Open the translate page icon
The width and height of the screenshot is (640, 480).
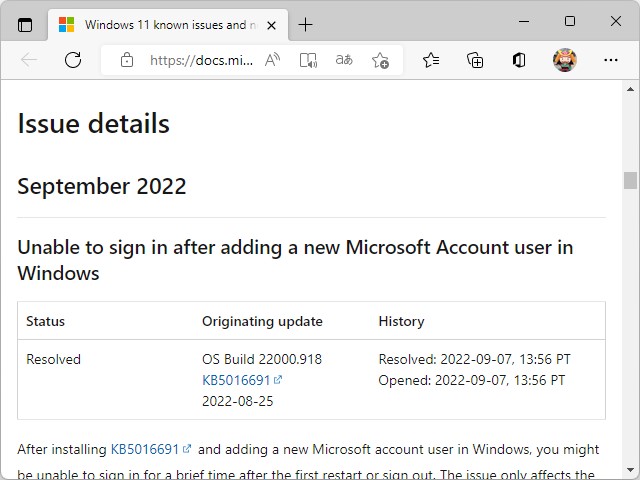tap(344, 60)
